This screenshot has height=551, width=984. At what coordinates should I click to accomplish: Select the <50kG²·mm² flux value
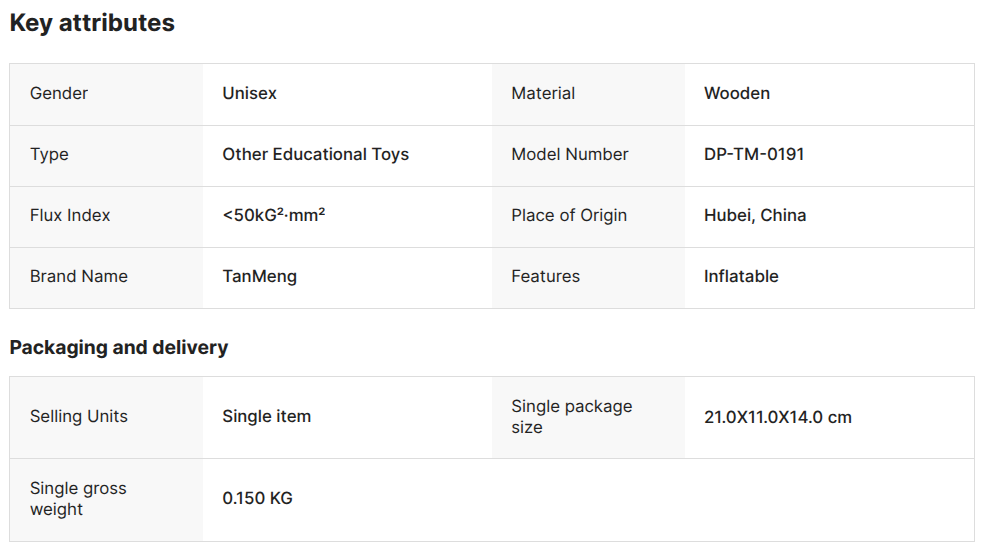[274, 215]
